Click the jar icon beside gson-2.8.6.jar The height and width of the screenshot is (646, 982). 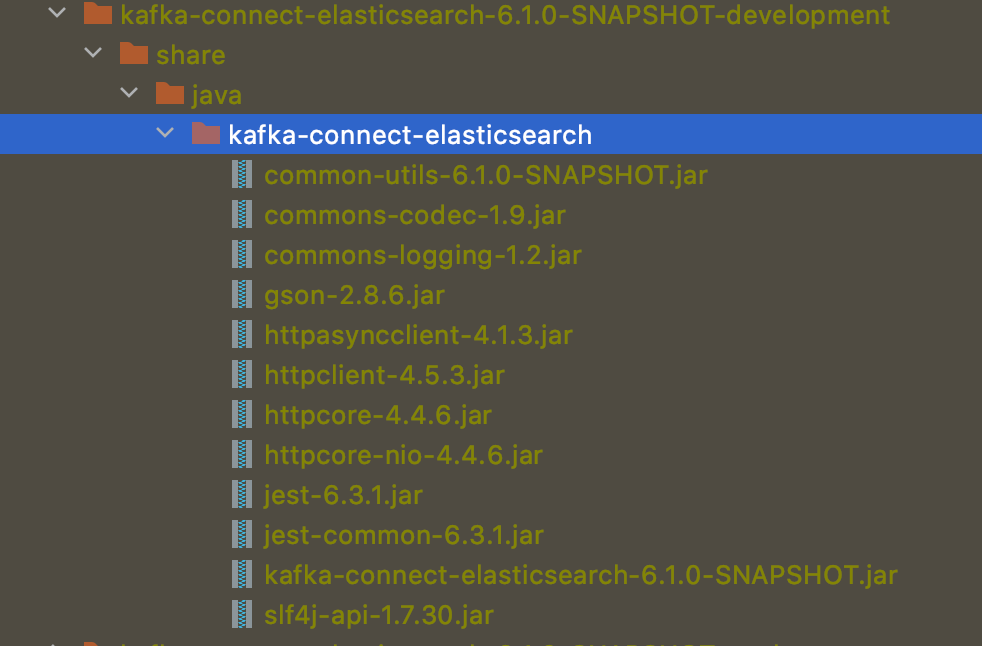coord(241,294)
